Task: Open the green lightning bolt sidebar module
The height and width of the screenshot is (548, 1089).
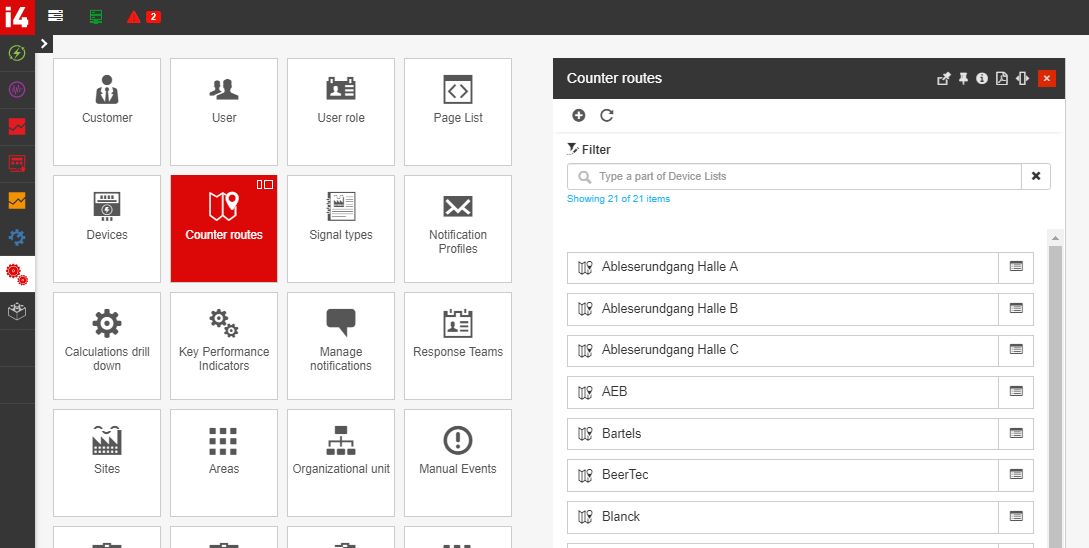Action: pyautogui.click(x=17, y=53)
